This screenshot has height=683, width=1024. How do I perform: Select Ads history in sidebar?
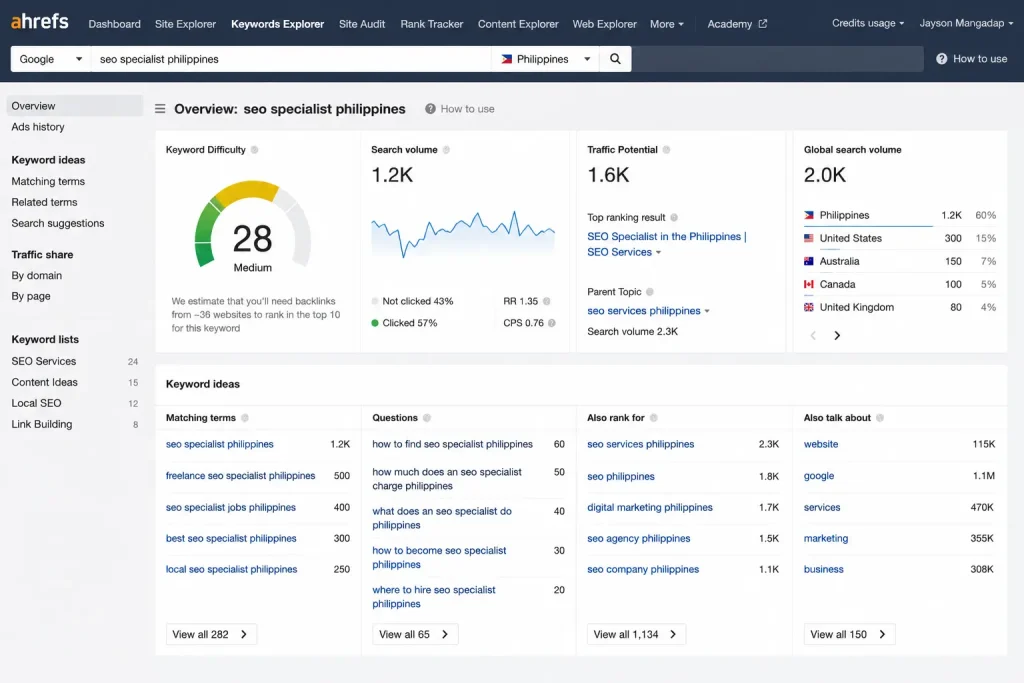click(x=38, y=127)
